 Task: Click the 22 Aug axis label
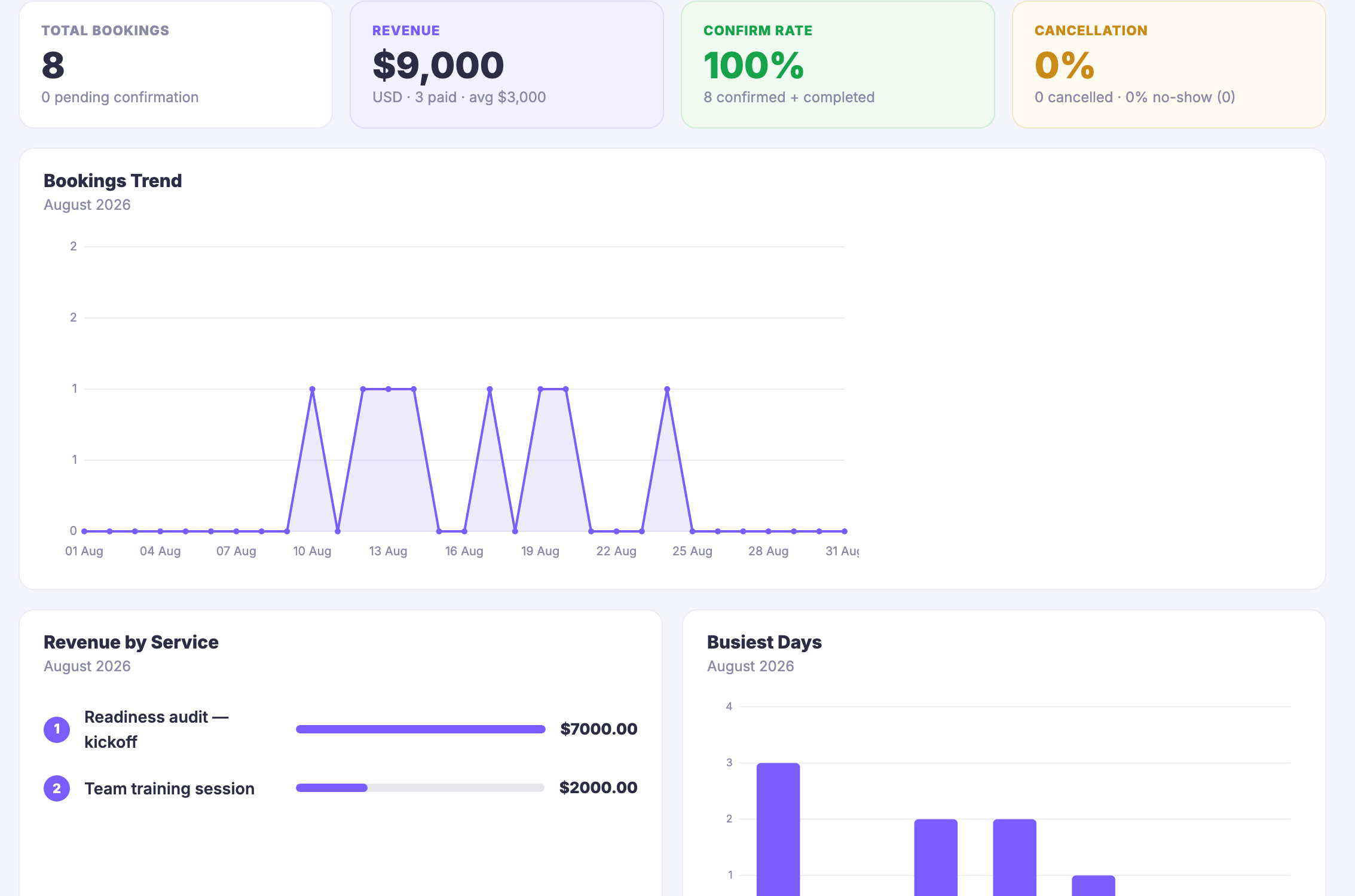point(616,551)
